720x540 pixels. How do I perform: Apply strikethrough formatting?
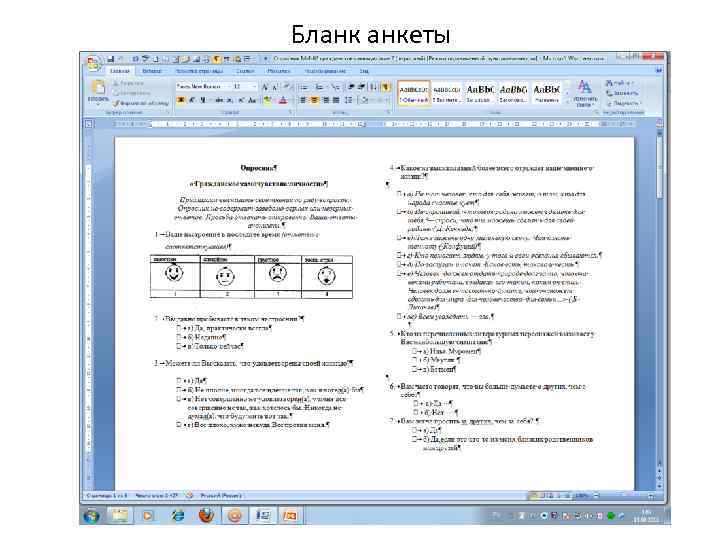[x=219, y=100]
